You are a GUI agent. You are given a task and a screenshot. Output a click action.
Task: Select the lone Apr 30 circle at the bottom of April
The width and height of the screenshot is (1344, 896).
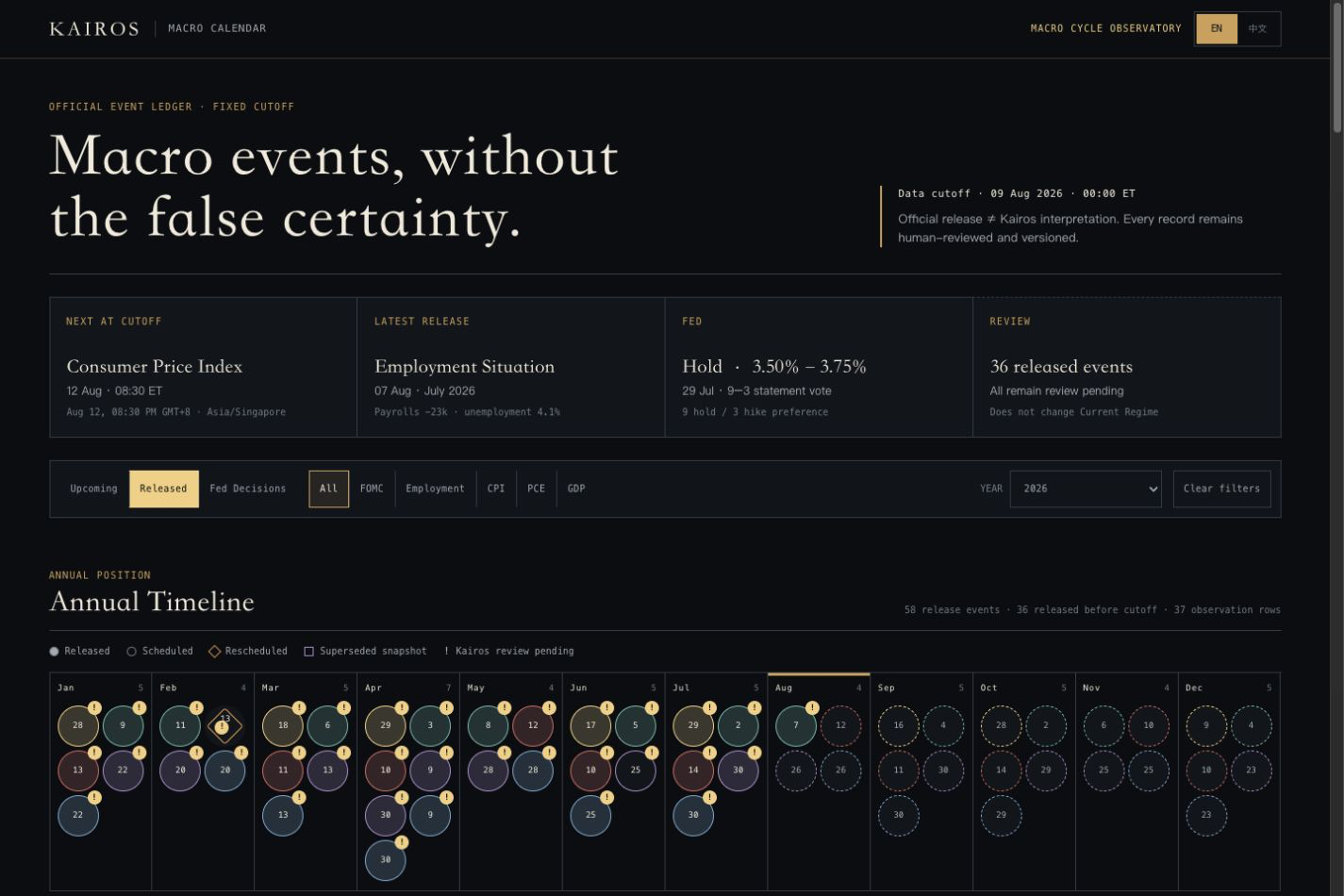coord(385,859)
